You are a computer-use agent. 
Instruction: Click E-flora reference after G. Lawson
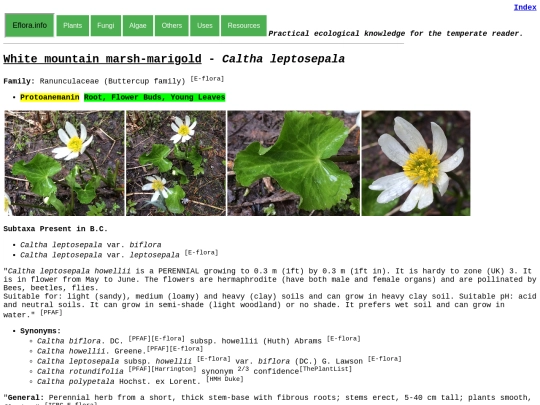(x=385, y=359)
